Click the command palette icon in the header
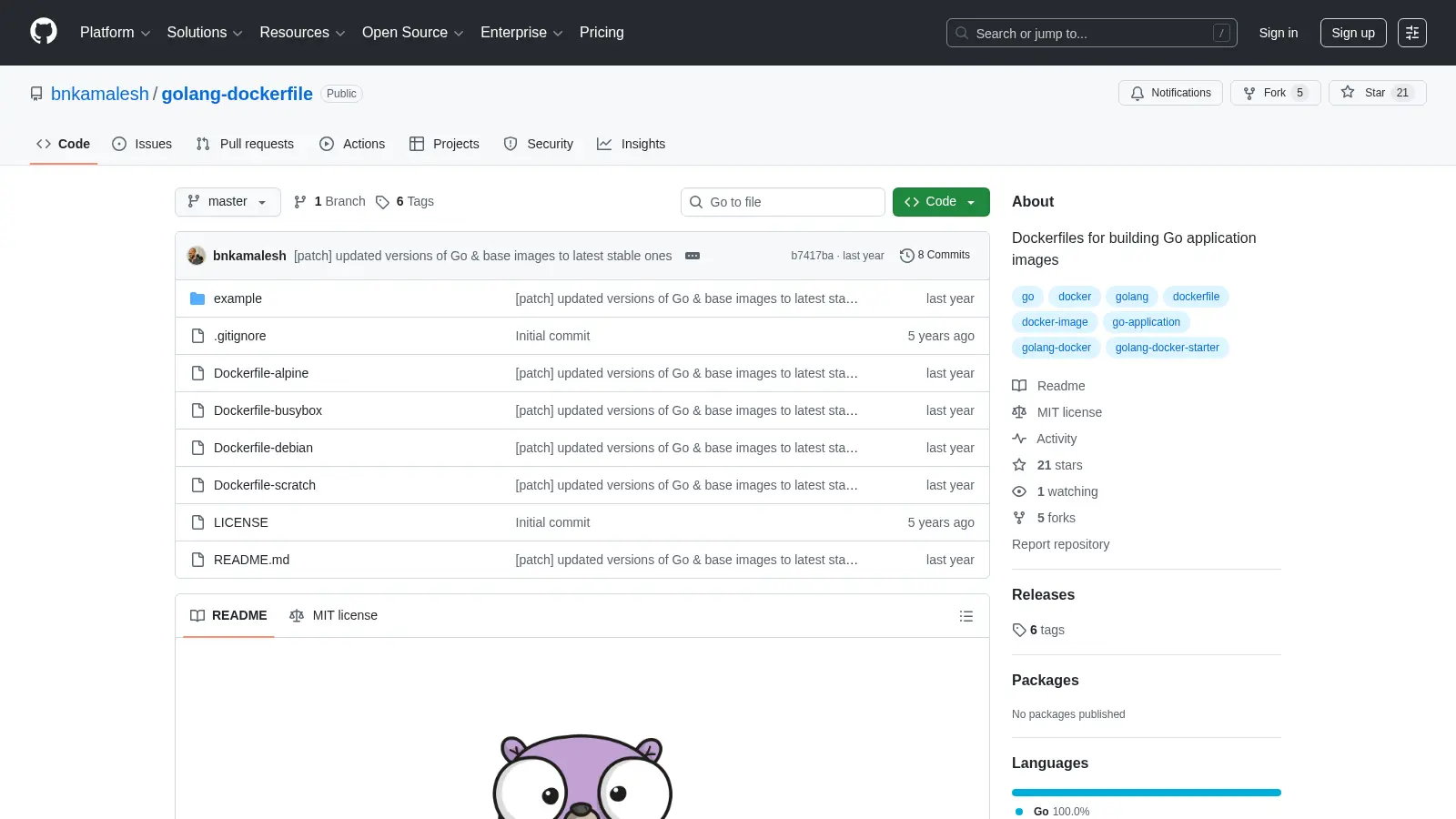This screenshot has height=819, width=1456. 1412,33
